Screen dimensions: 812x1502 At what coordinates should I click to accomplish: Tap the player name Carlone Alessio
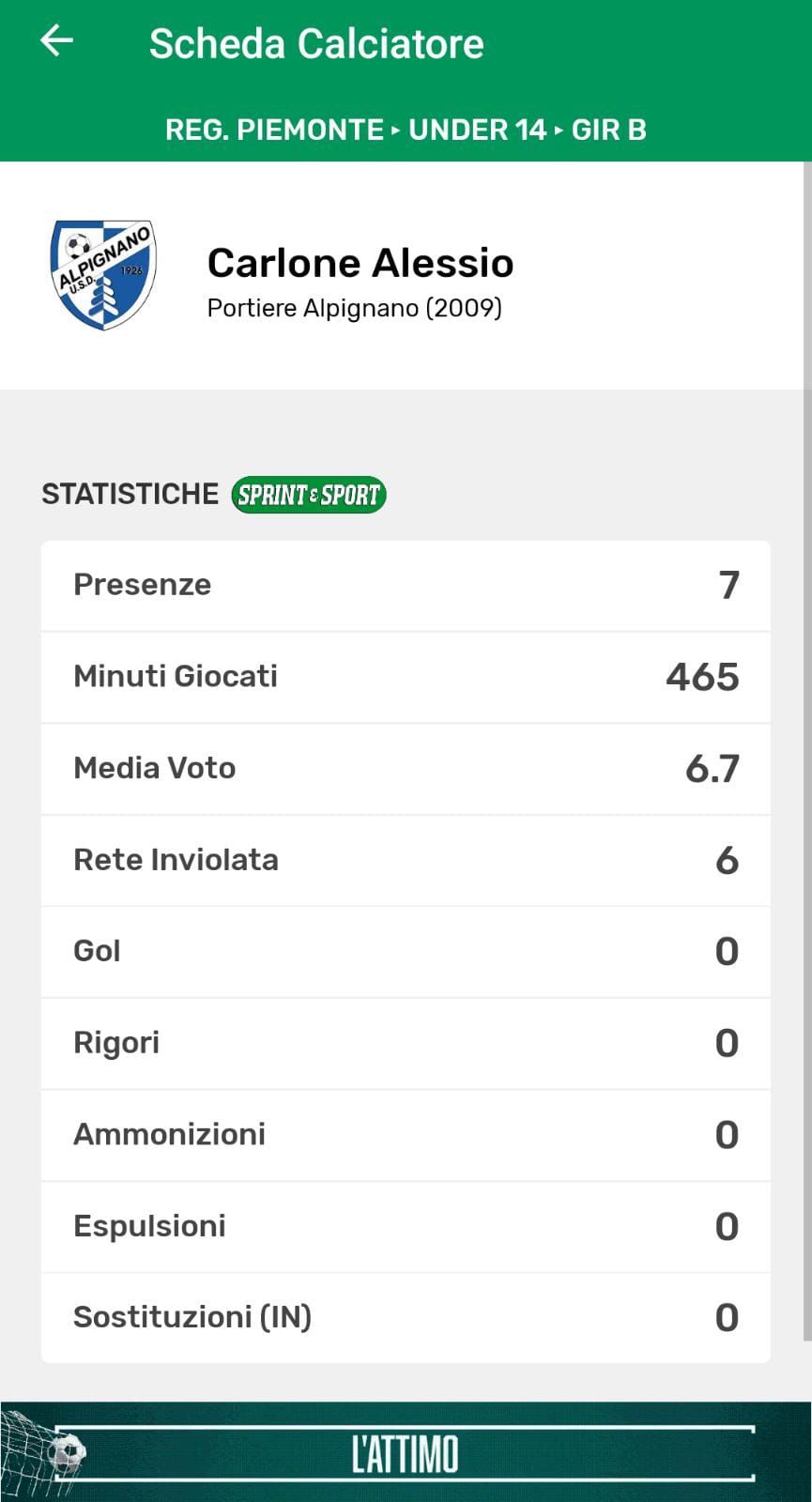click(360, 263)
